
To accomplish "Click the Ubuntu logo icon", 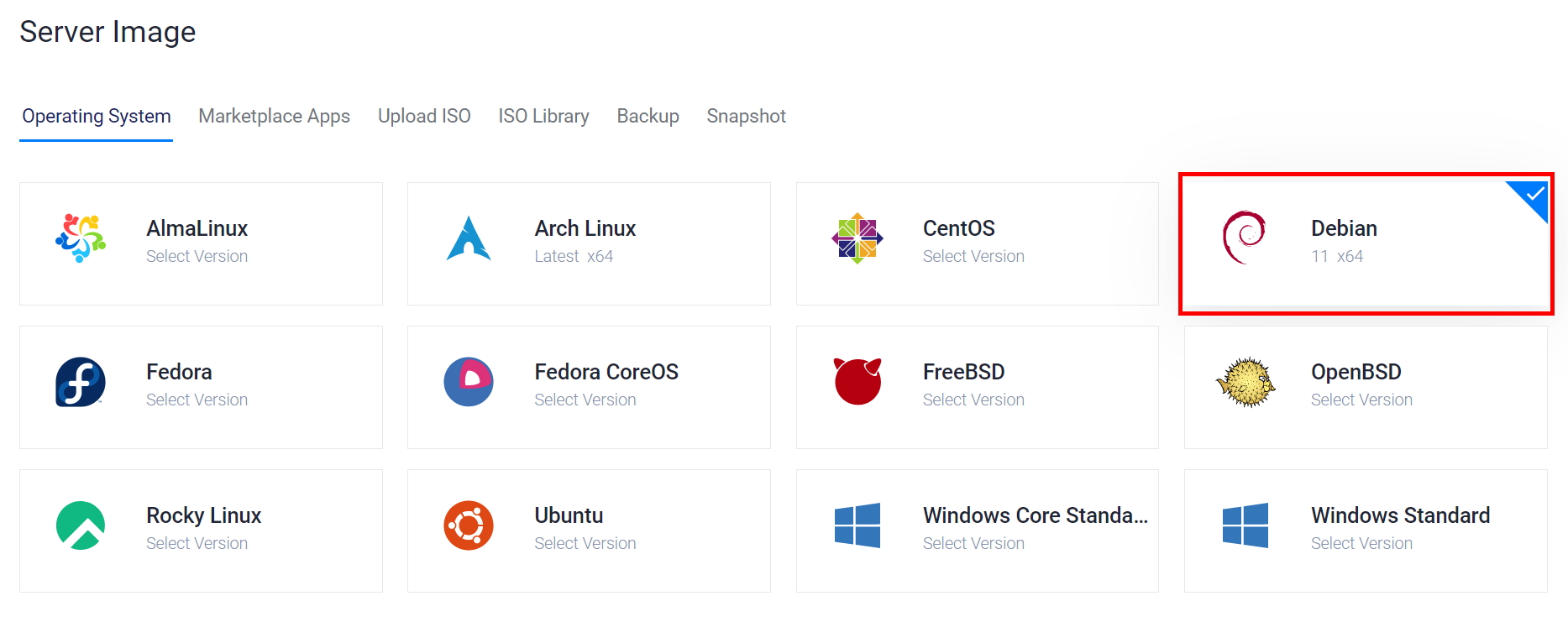I will 469,525.
